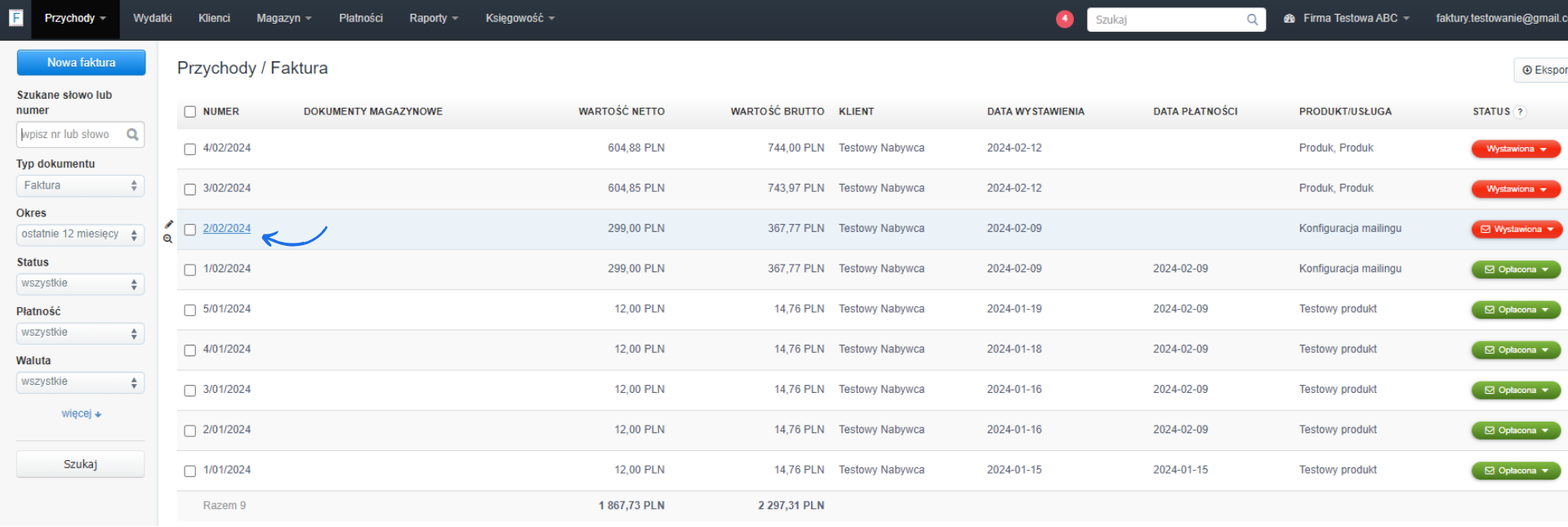Image resolution: width=1568 pixels, height=527 pixels.
Task: Click into the top Szukaj search field
Action: (1166, 20)
